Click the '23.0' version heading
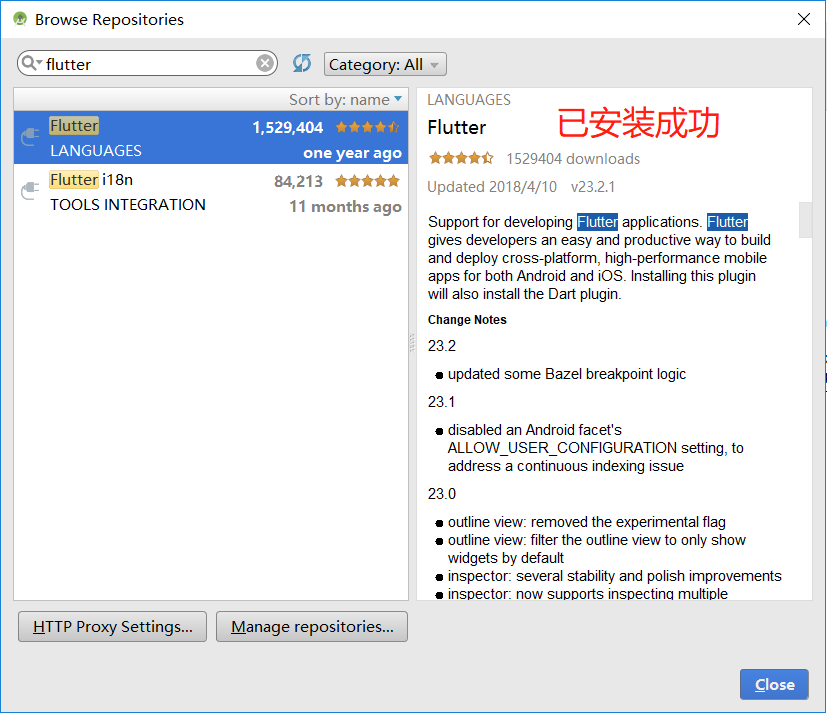The height and width of the screenshot is (713, 827). (441, 494)
